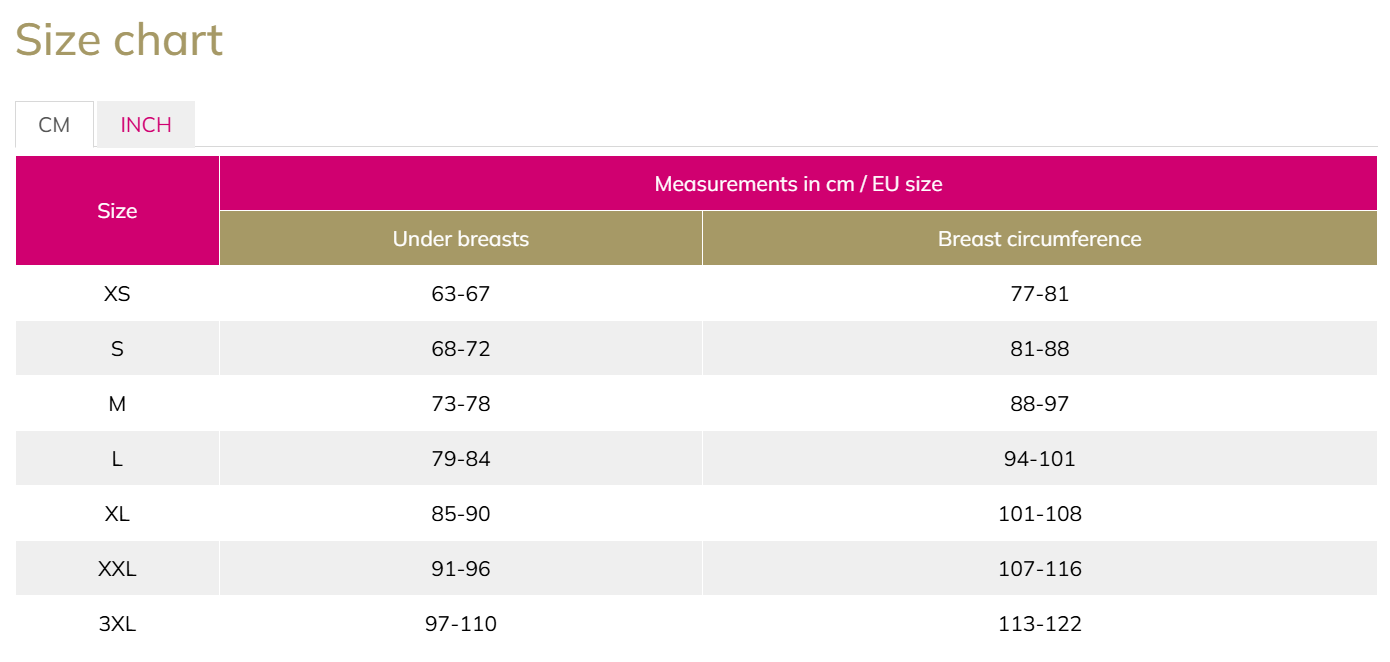Select the XS size row label
1390x662 pixels.
click(117, 294)
